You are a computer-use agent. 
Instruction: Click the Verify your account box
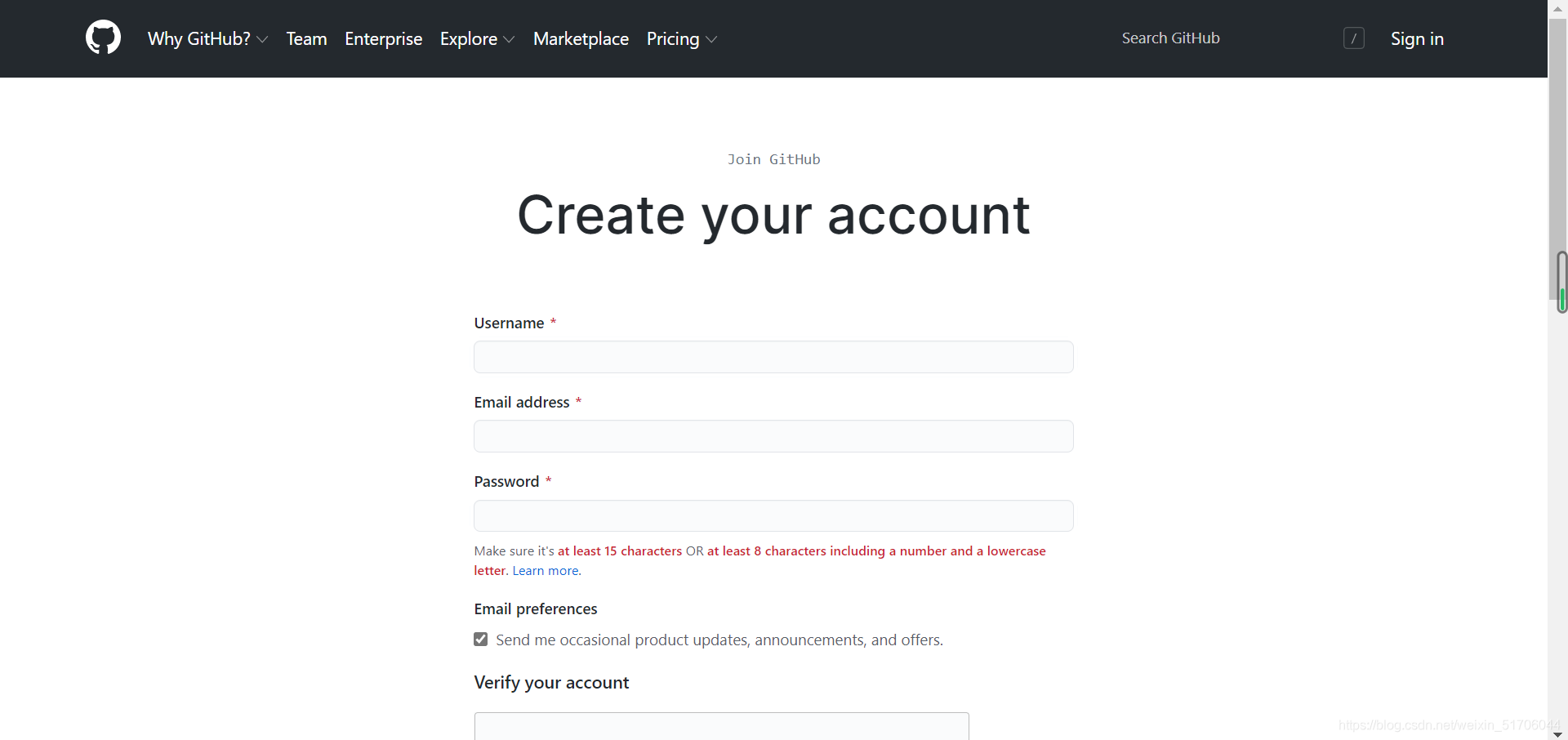coord(722,726)
